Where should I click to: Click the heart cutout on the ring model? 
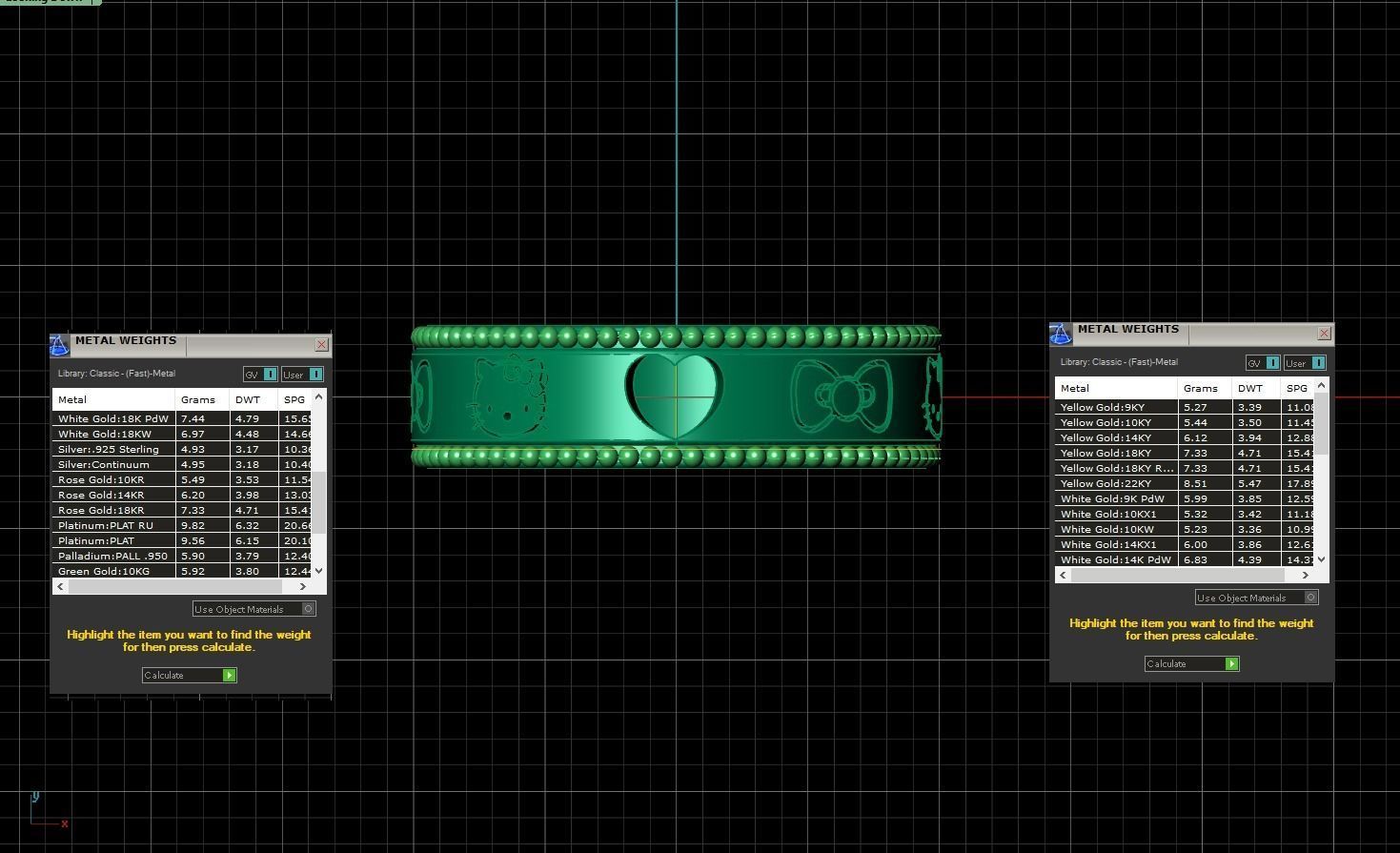point(675,396)
